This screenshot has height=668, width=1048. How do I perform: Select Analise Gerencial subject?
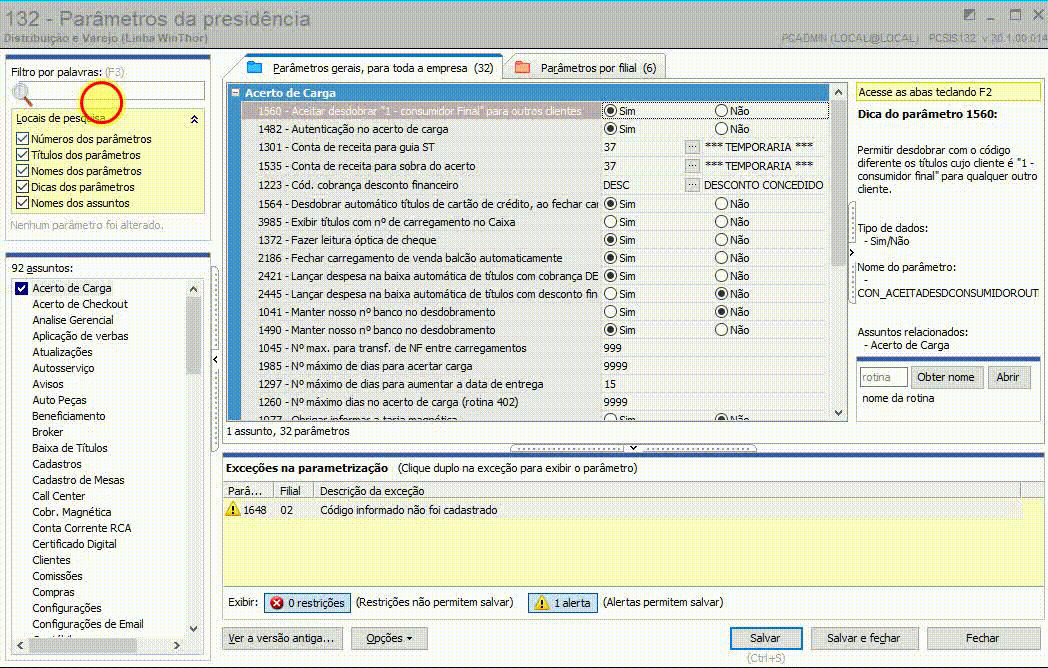pos(73,320)
